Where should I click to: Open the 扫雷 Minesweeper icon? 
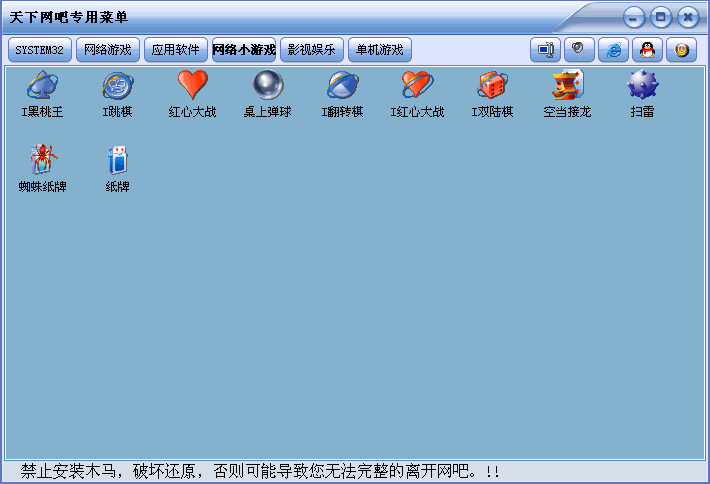point(642,87)
